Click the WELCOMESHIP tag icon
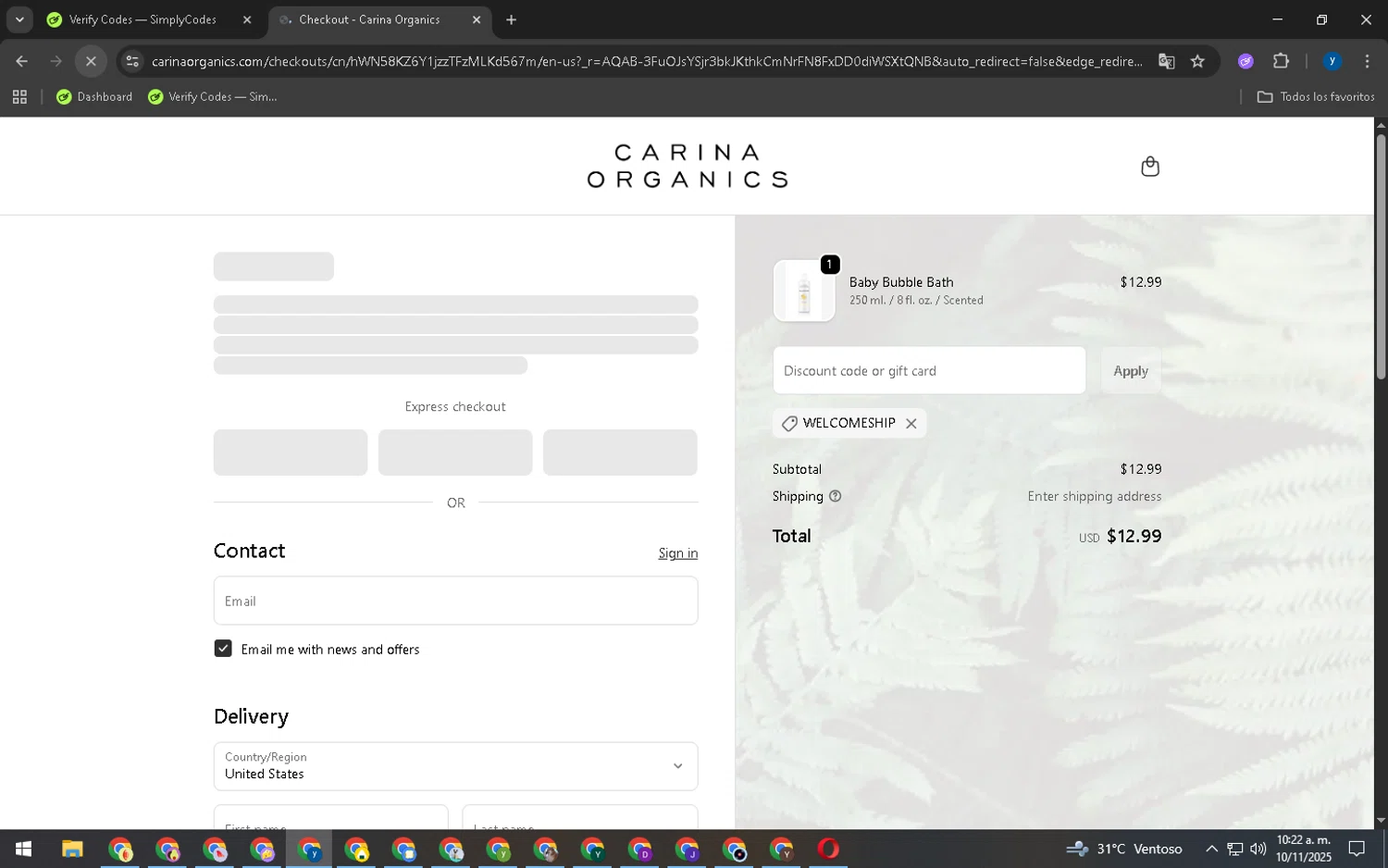The height and width of the screenshot is (868, 1388). pos(789,423)
